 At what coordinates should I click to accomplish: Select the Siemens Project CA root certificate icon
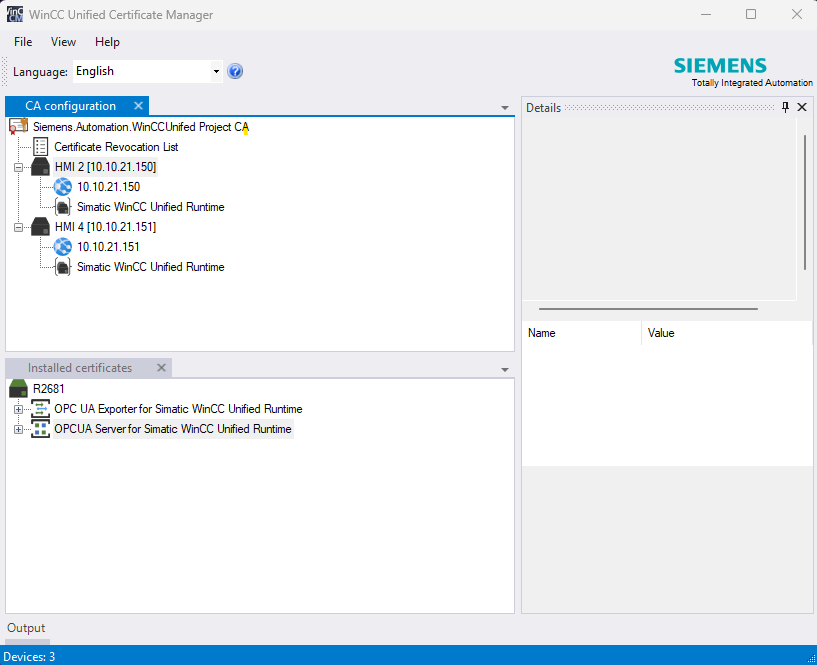[x=18, y=127]
